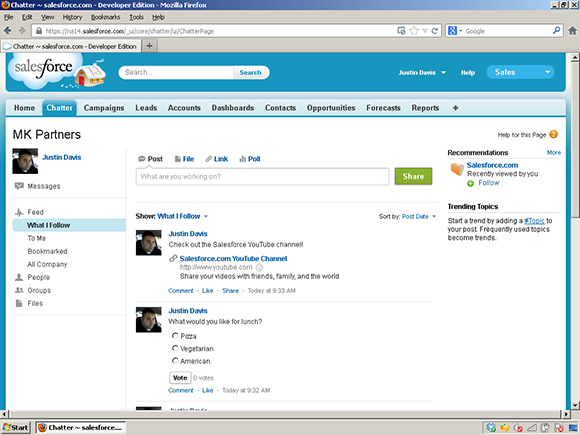This screenshot has width=580, height=435.
Task: Click the green Follow plus icon
Action: [470, 183]
